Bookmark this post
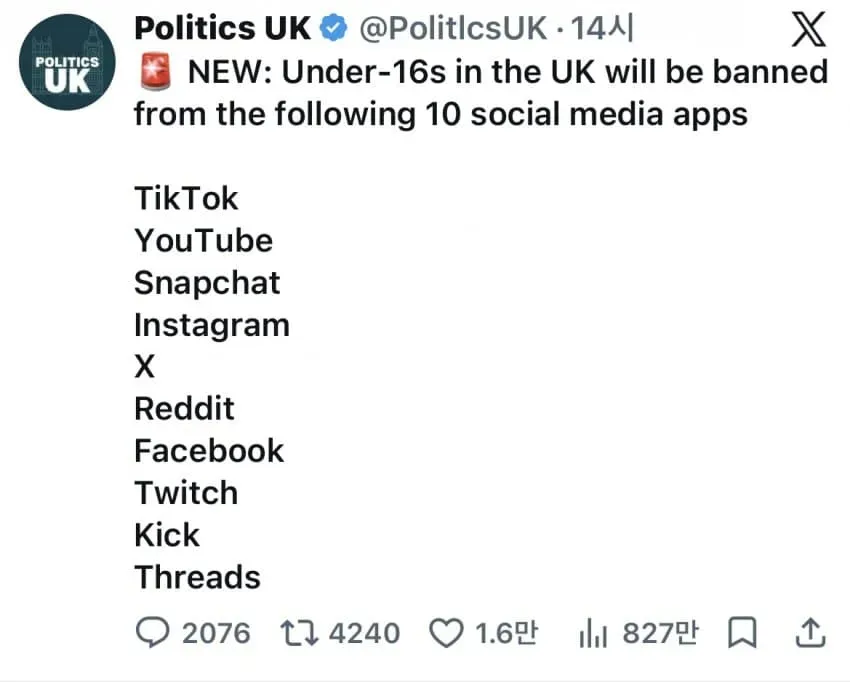Image resolution: width=850 pixels, height=682 pixels. click(x=742, y=633)
